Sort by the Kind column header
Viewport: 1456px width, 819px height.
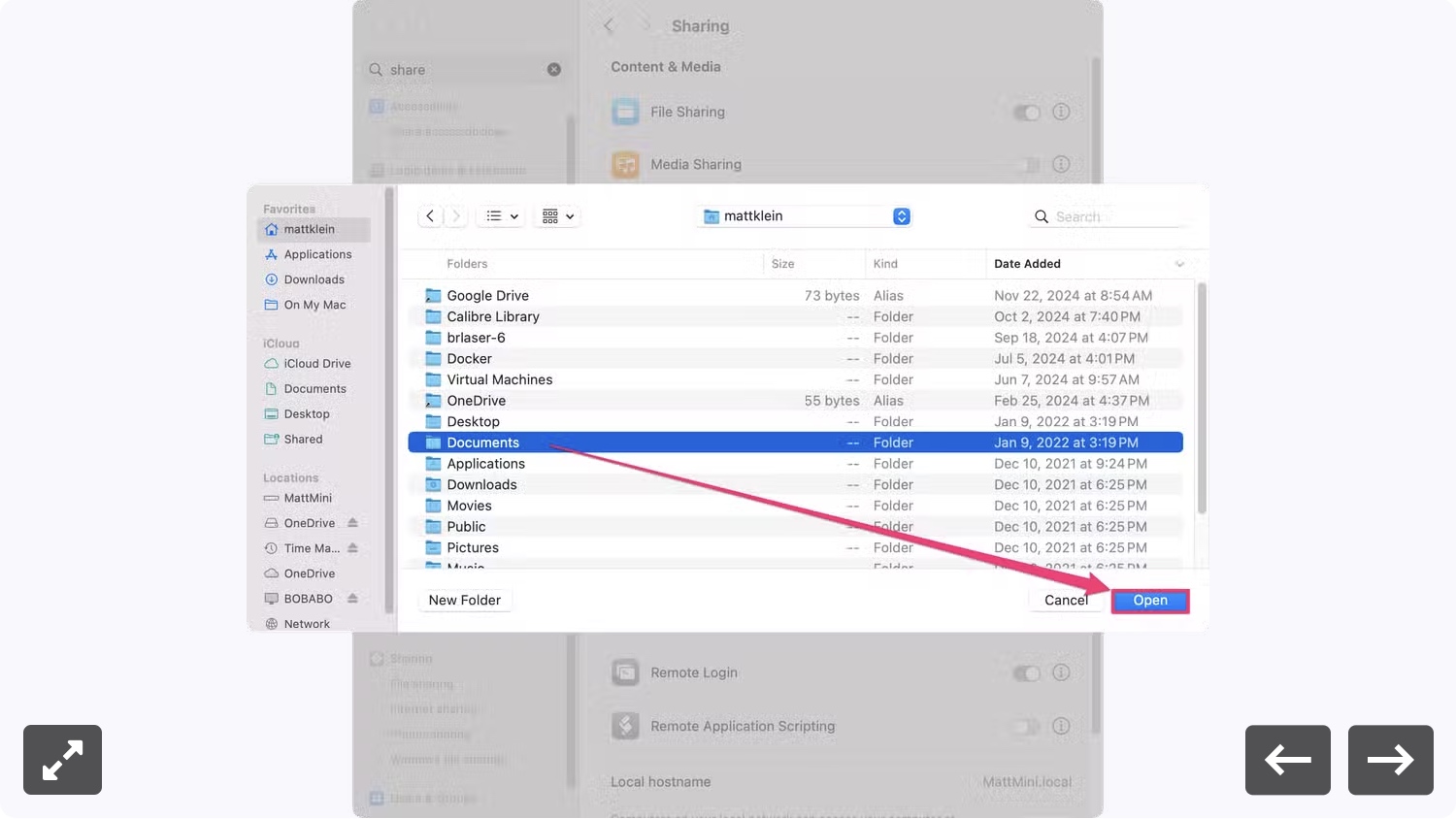click(885, 264)
